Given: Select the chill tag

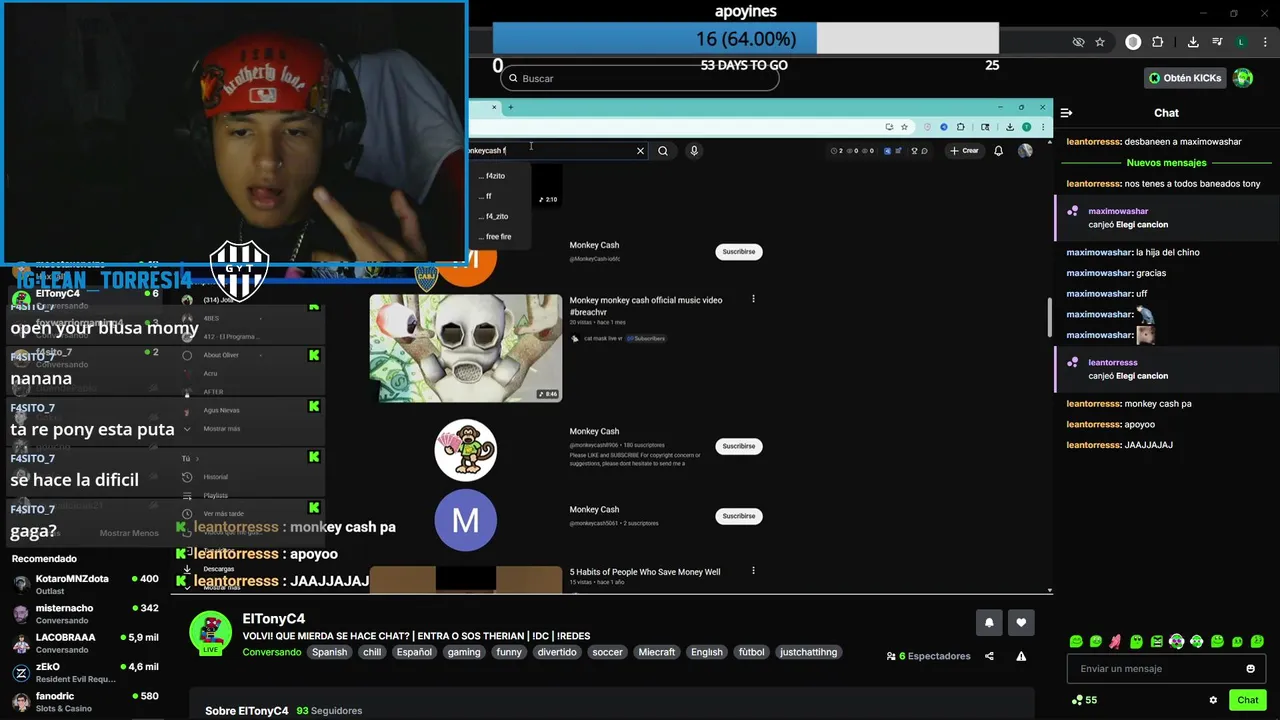Looking at the screenshot, I should coord(372,652).
